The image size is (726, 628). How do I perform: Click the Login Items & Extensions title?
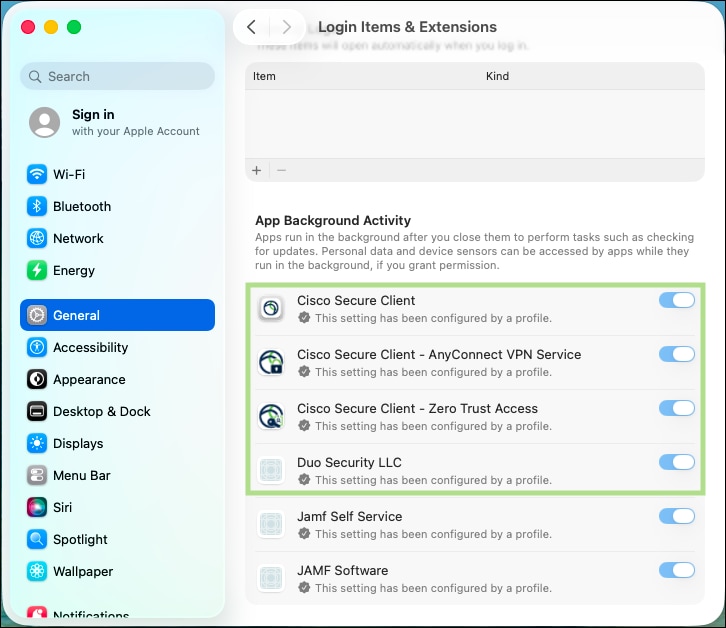pos(407,27)
